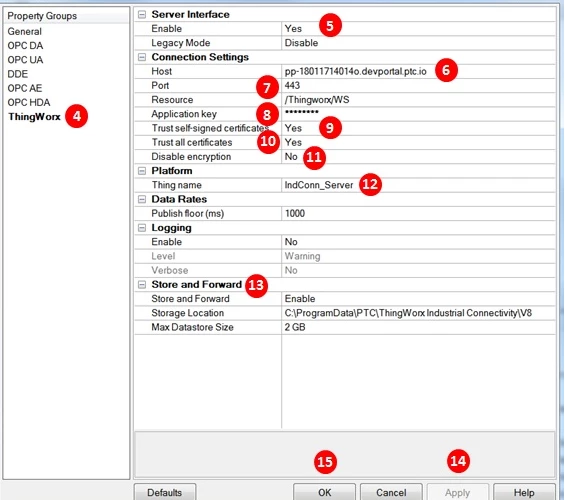Select the Host property label
Image resolution: width=565 pixels, height=500 pixels.
tap(161, 71)
